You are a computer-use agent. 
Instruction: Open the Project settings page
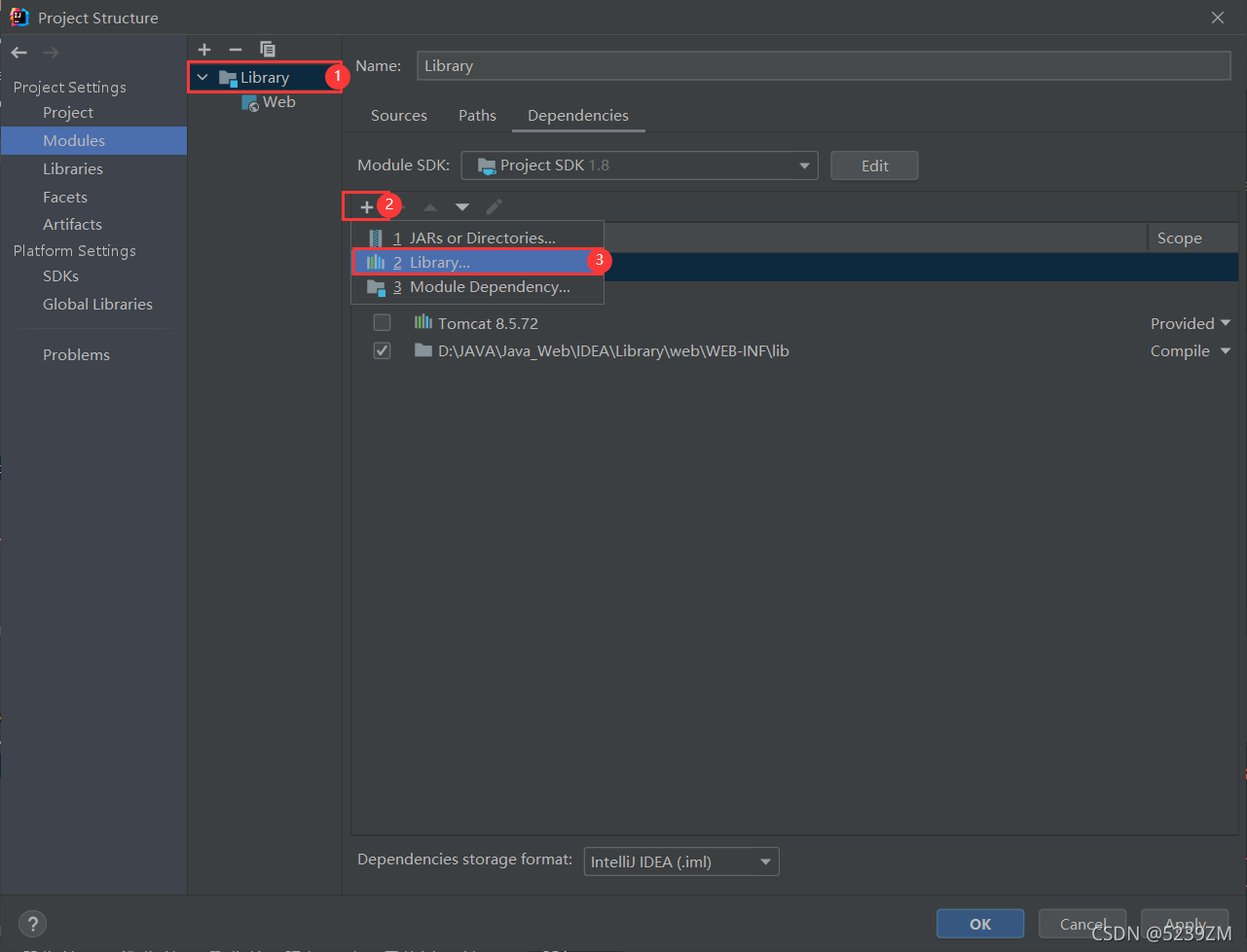pos(68,113)
